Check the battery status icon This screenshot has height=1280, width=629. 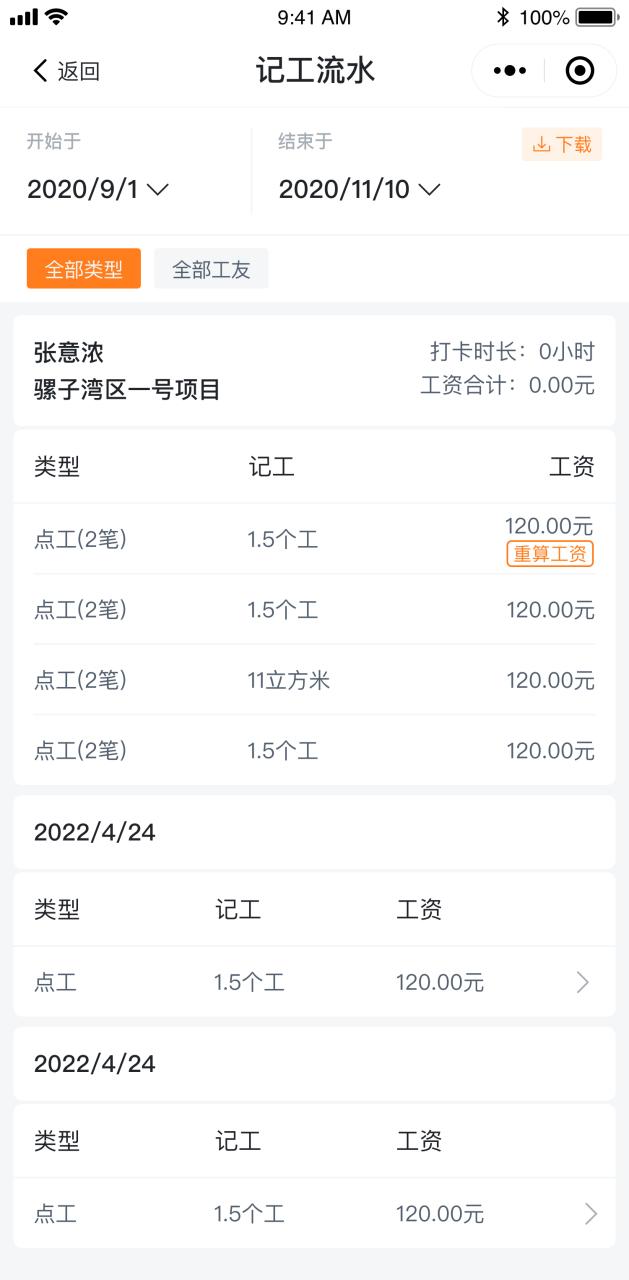[x=597, y=17]
